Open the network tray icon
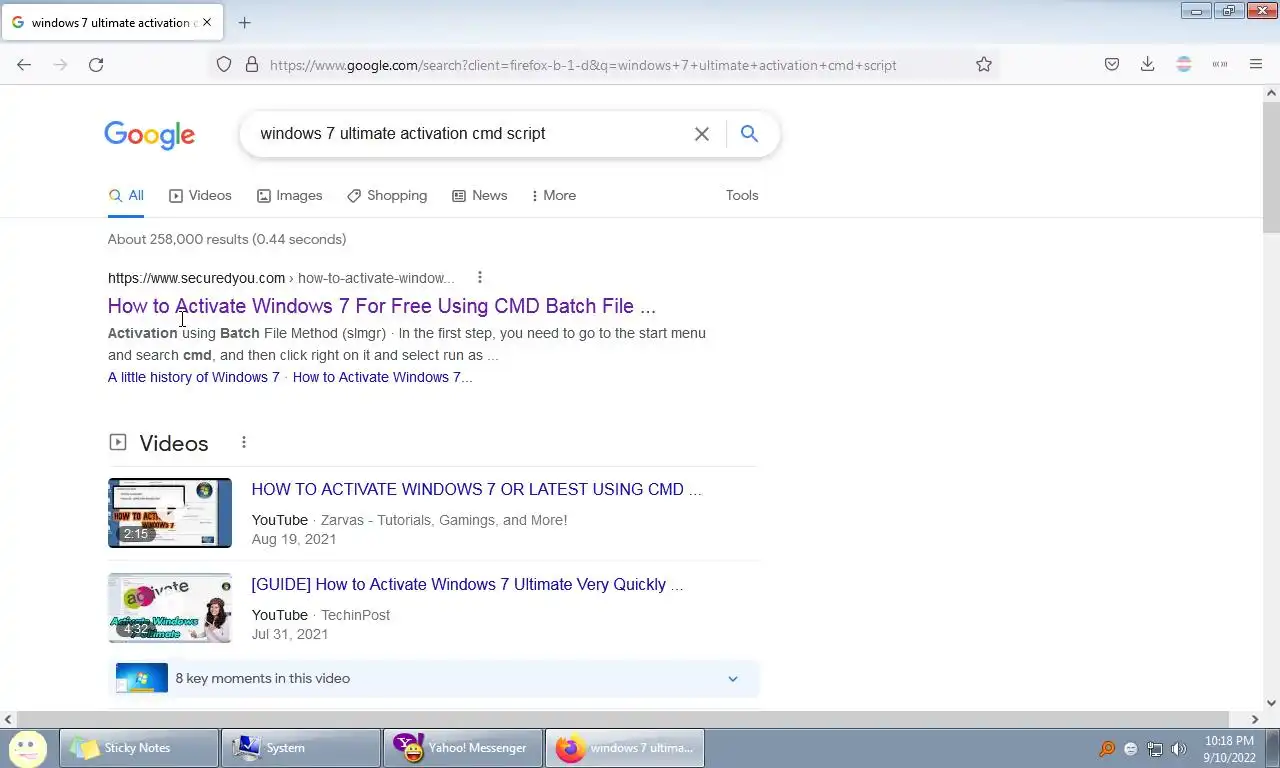Viewport: 1280px width, 768px height. pos(1155,749)
